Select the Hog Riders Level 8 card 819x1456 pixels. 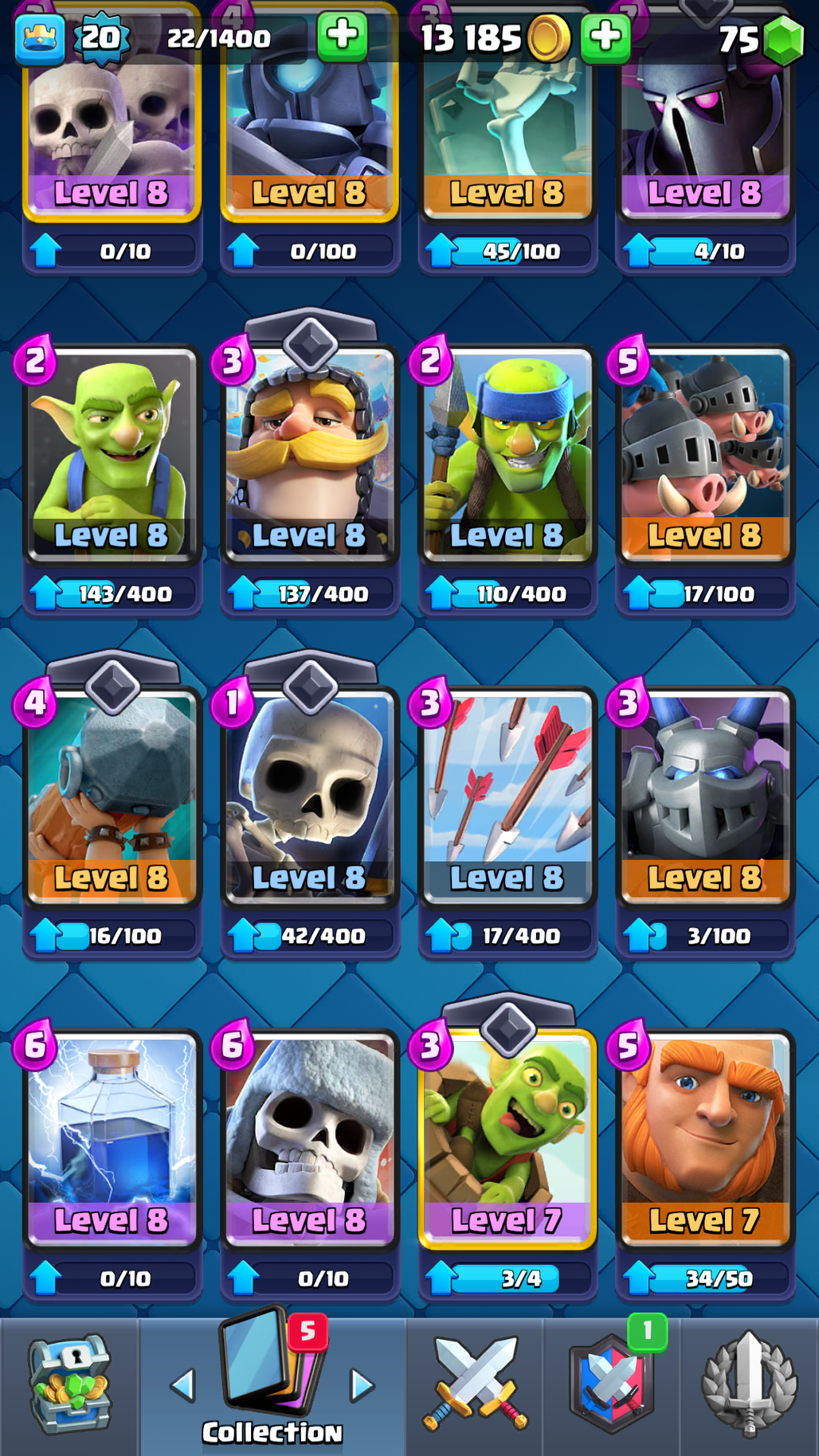point(705,454)
